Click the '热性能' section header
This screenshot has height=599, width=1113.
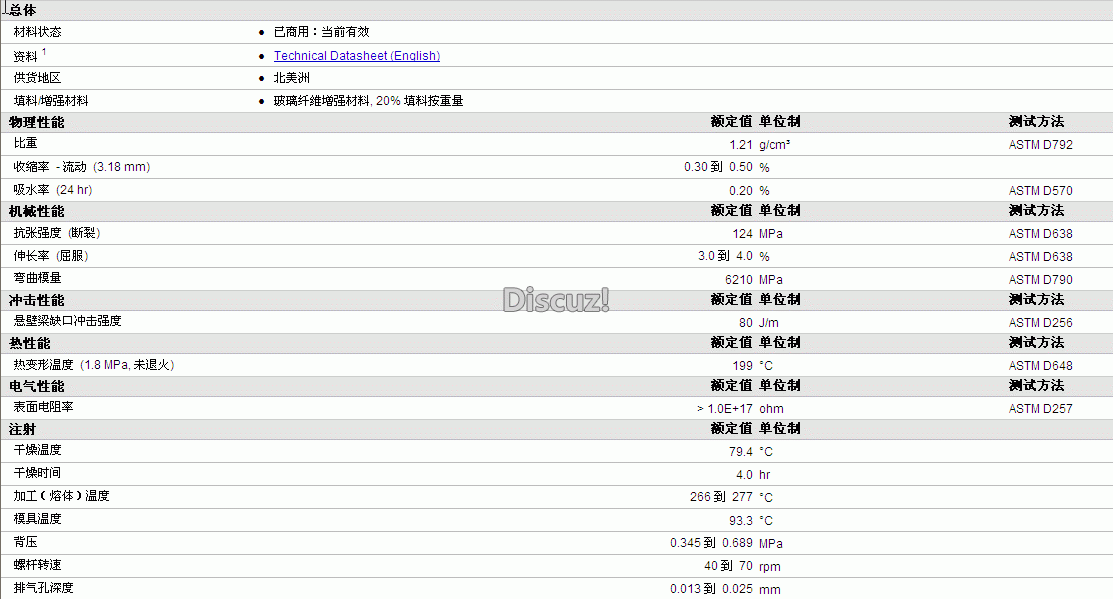point(30,344)
